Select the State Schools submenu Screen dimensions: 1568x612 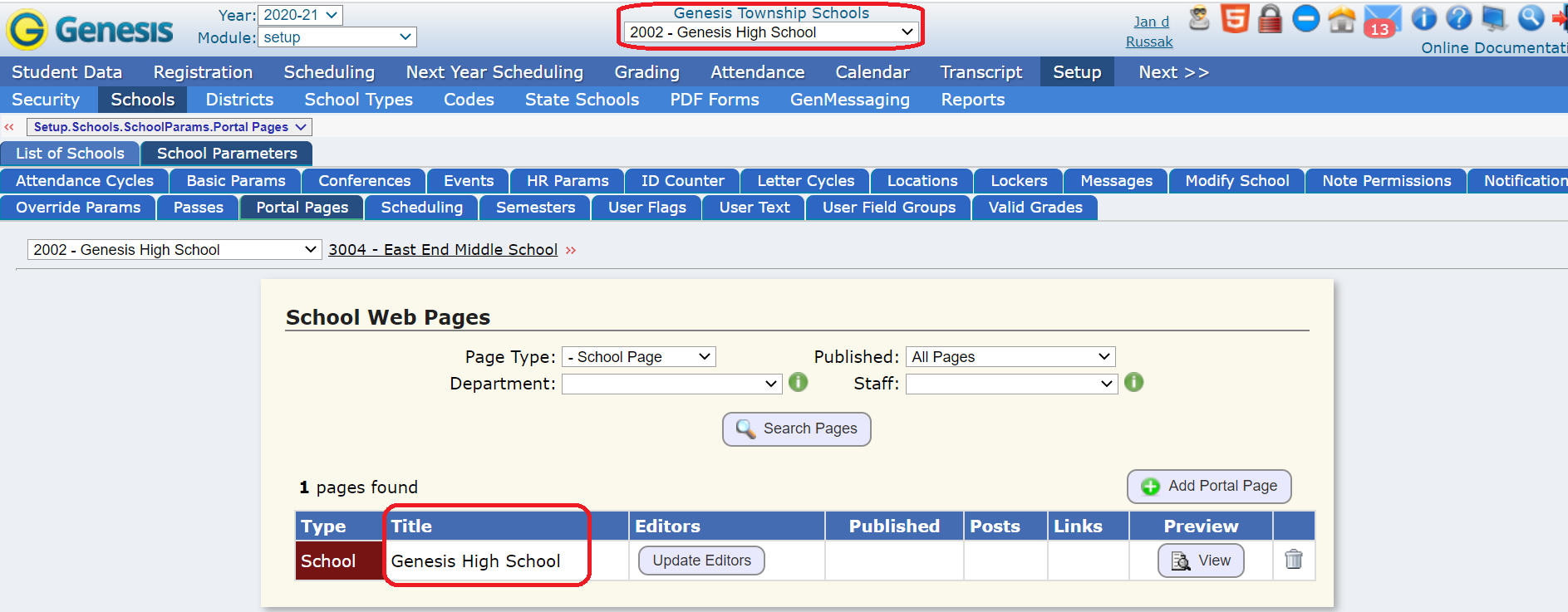click(582, 100)
